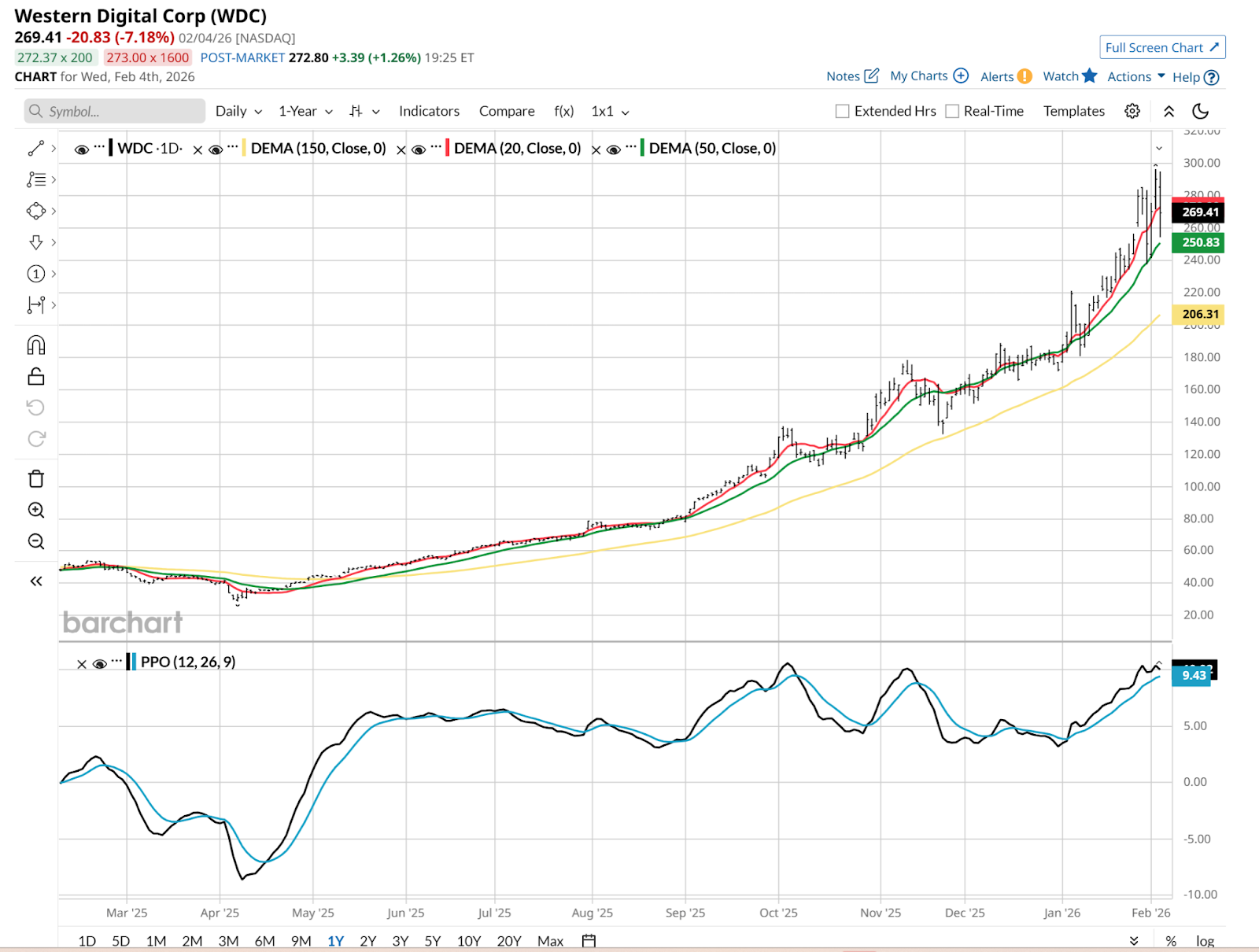Click the magnet snap tool icon

tap(36, 345)
